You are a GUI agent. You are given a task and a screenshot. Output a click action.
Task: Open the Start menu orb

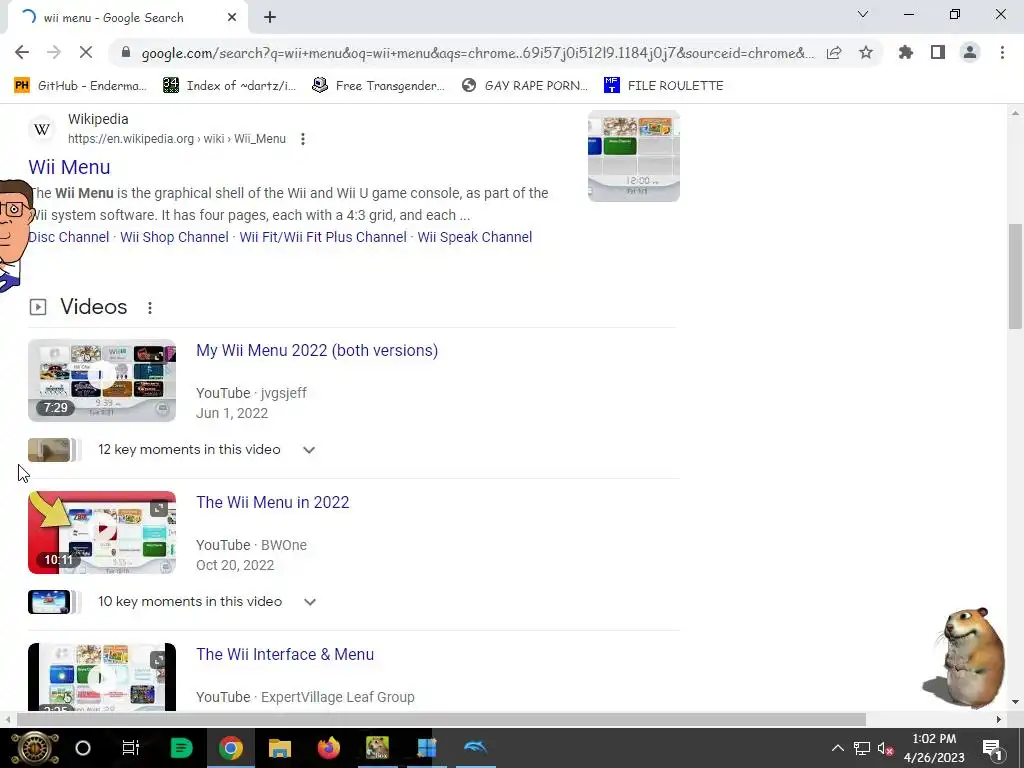point(35,748)
